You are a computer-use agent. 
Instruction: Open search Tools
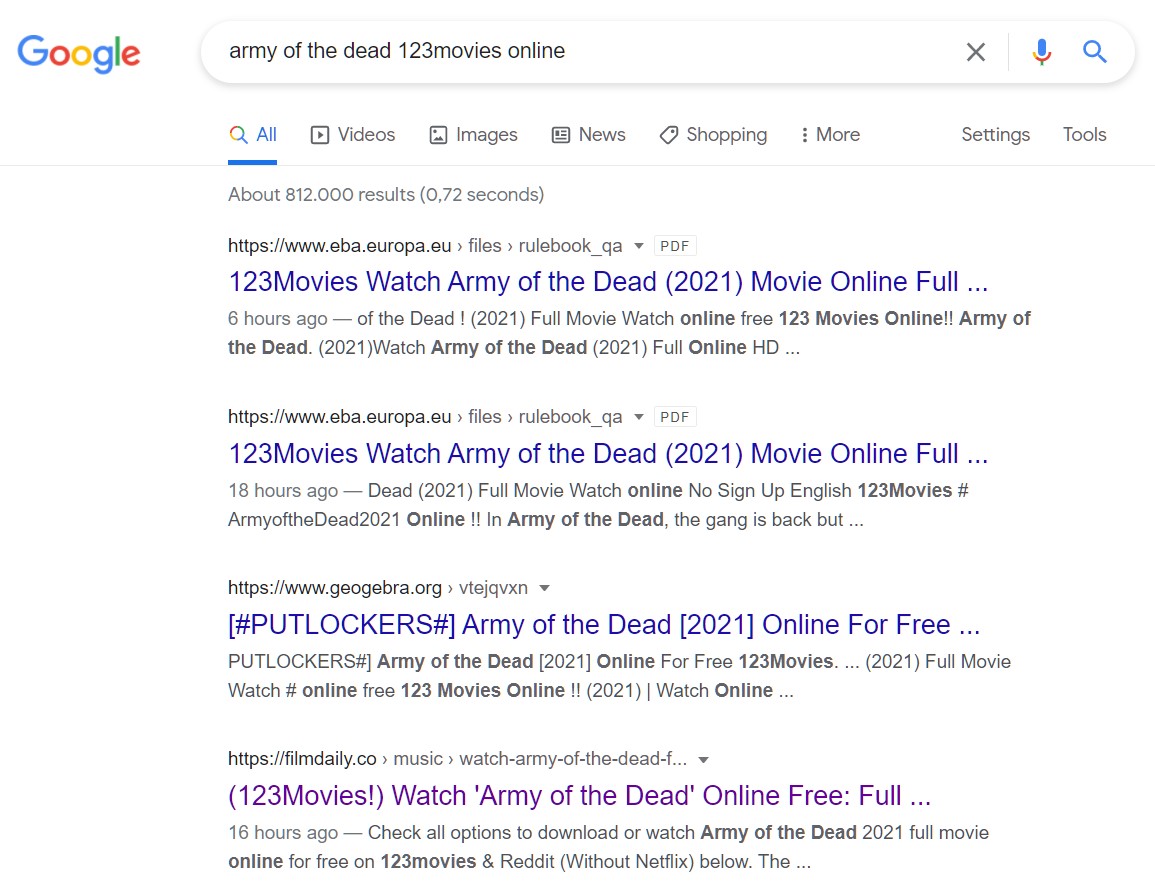pos(1084,135)
